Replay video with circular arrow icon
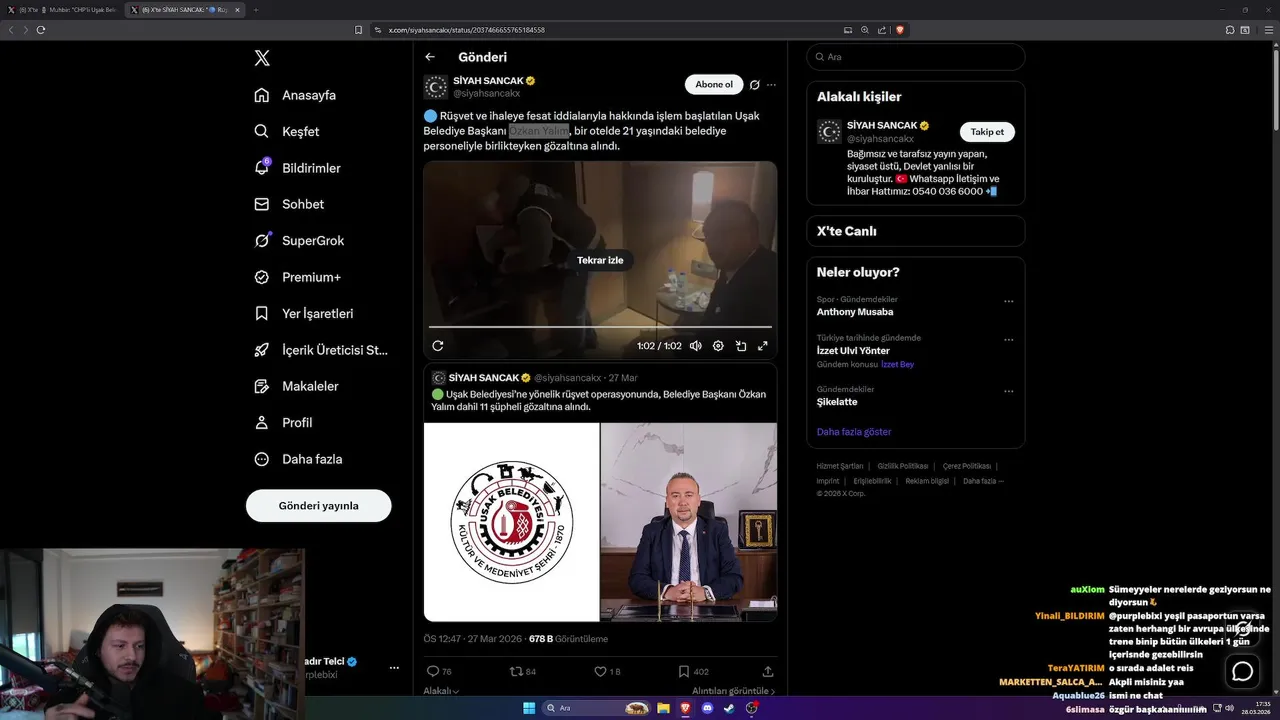 437,346
